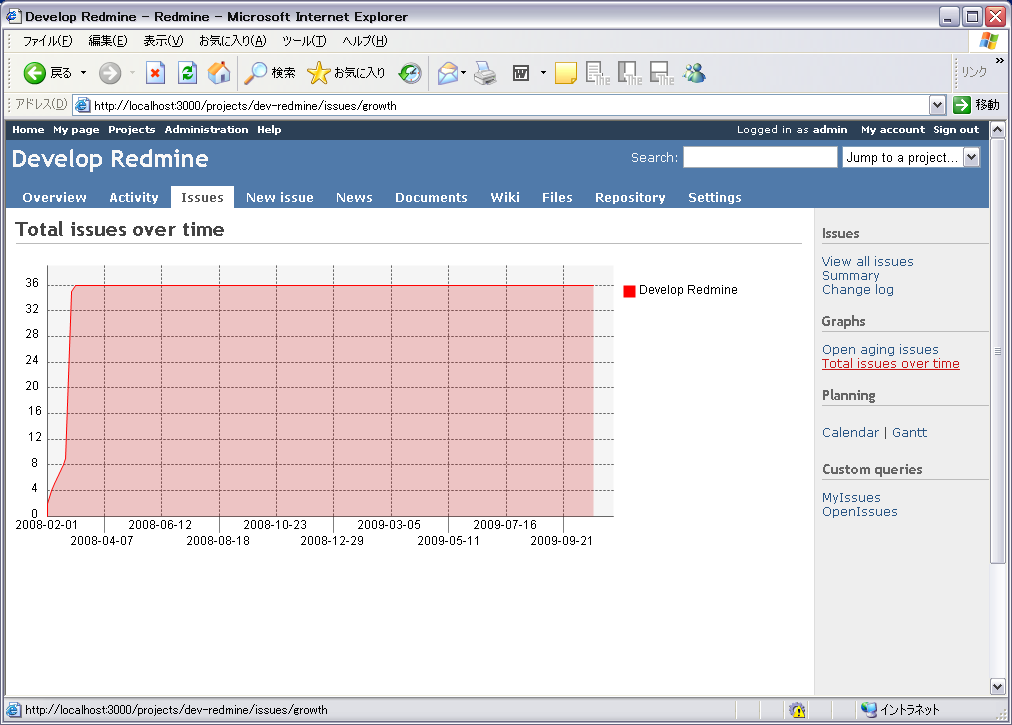Open the New issue tab

pyautogui.click(x=279, y=198)
